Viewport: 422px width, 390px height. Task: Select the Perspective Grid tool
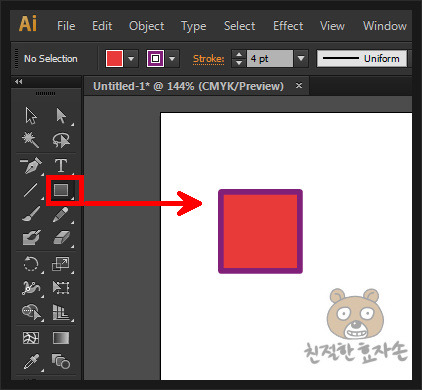[x=61, y=312]
